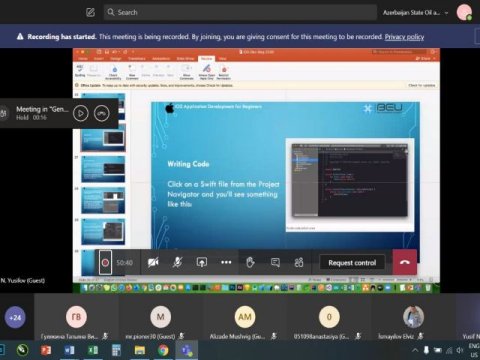The image size is (480, 360).
Task: Click the battery icon in system tray
Action: (438, 350)
